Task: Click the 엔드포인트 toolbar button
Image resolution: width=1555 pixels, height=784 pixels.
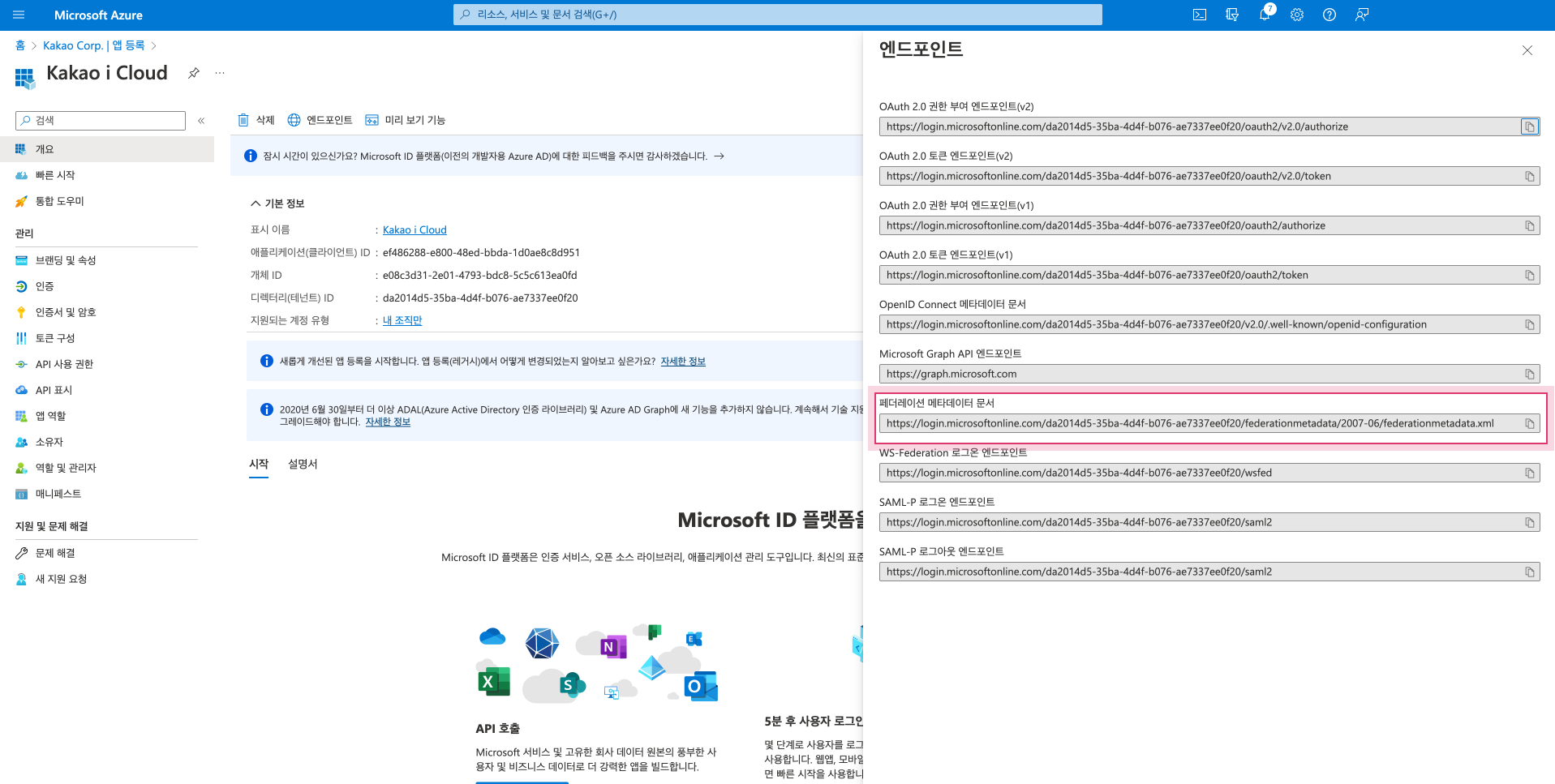Action: (x=320, y=120)
